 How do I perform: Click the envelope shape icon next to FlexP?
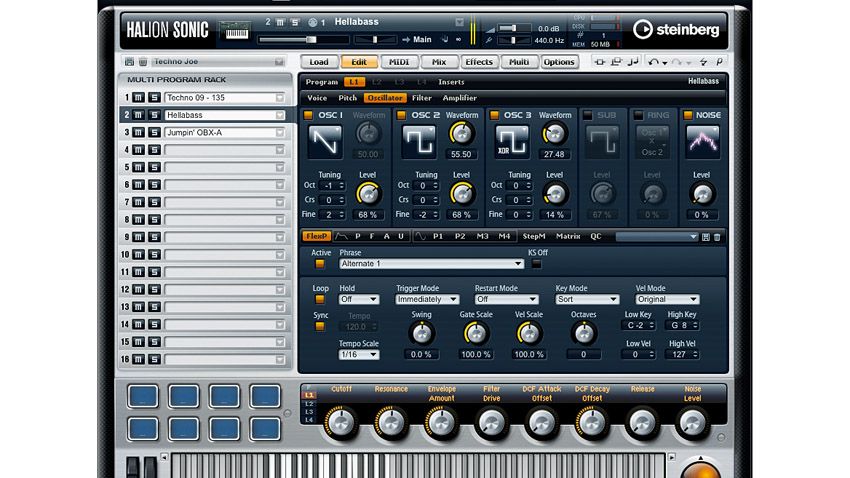pos(342,236)
